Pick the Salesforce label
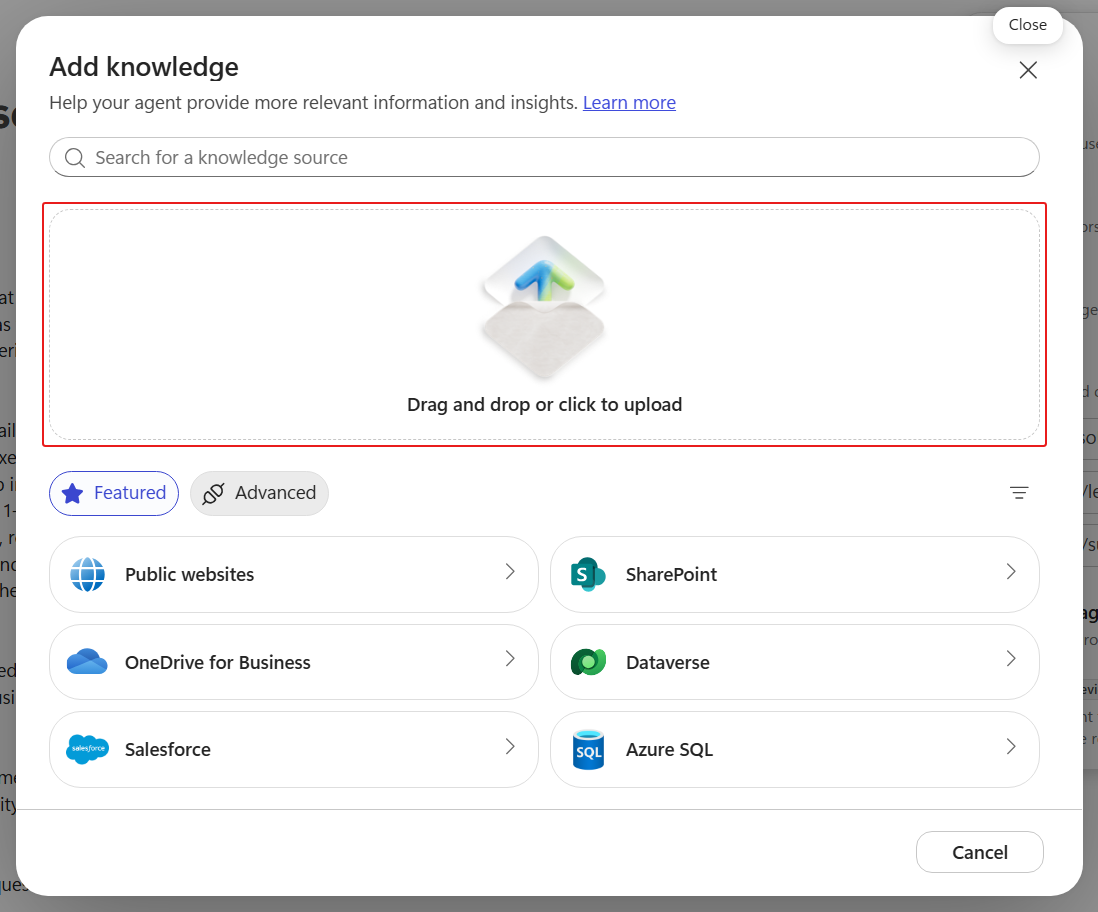Image resolution: width=1098 pixels, height=912 pixels. (x=168, y=749)
